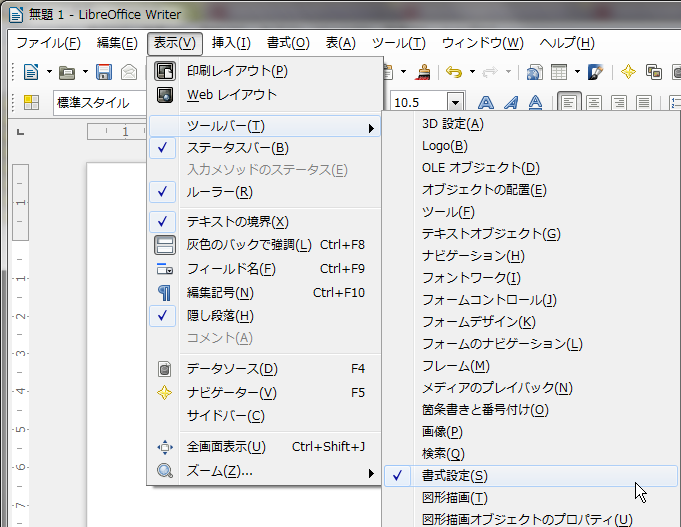
Task: Open ツール(T) menu in menu bar
Action: click(x=398, y=43)
